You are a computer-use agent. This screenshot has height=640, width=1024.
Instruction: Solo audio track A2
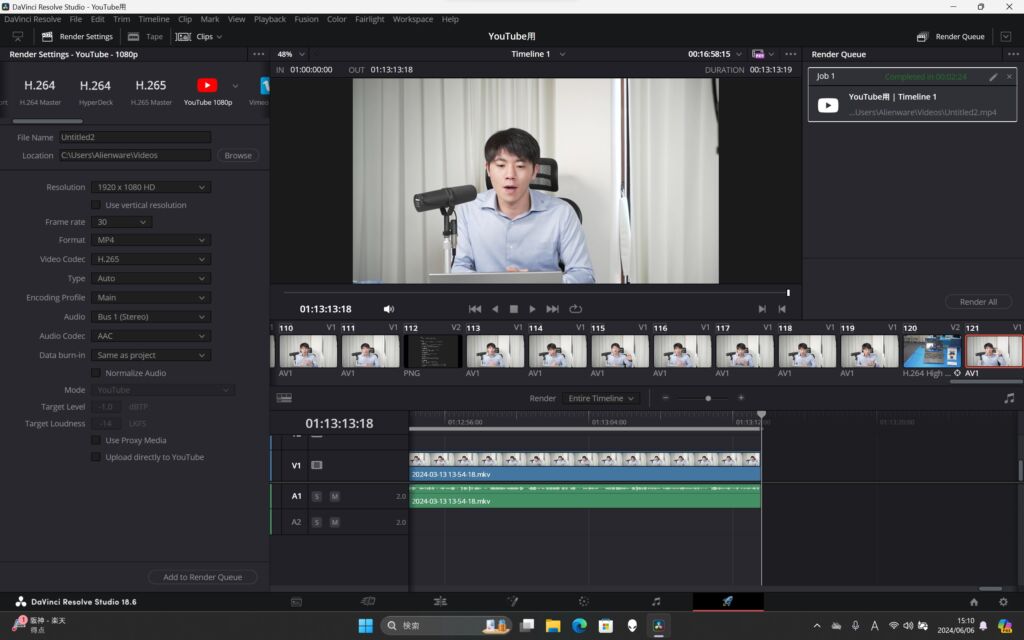[x=317, y=522]
